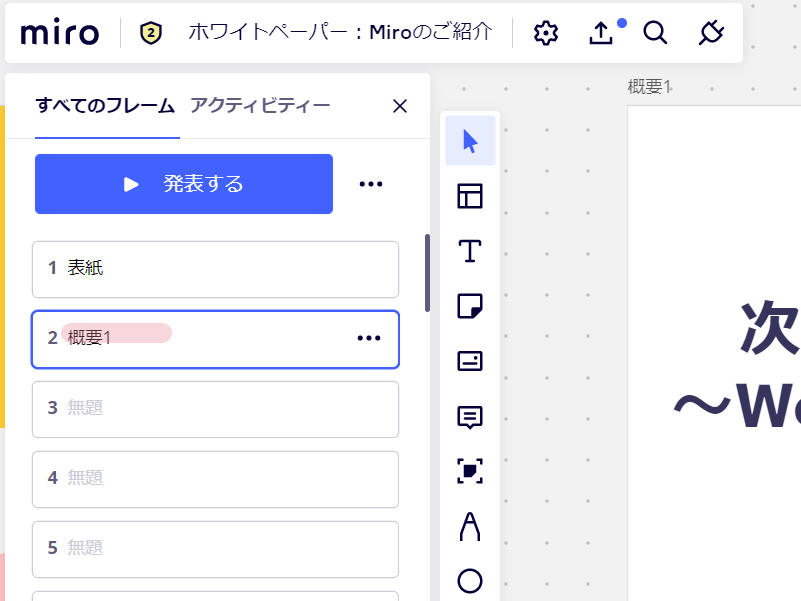Open the Templates tool
801x601 pixels.
coord(470,196)
